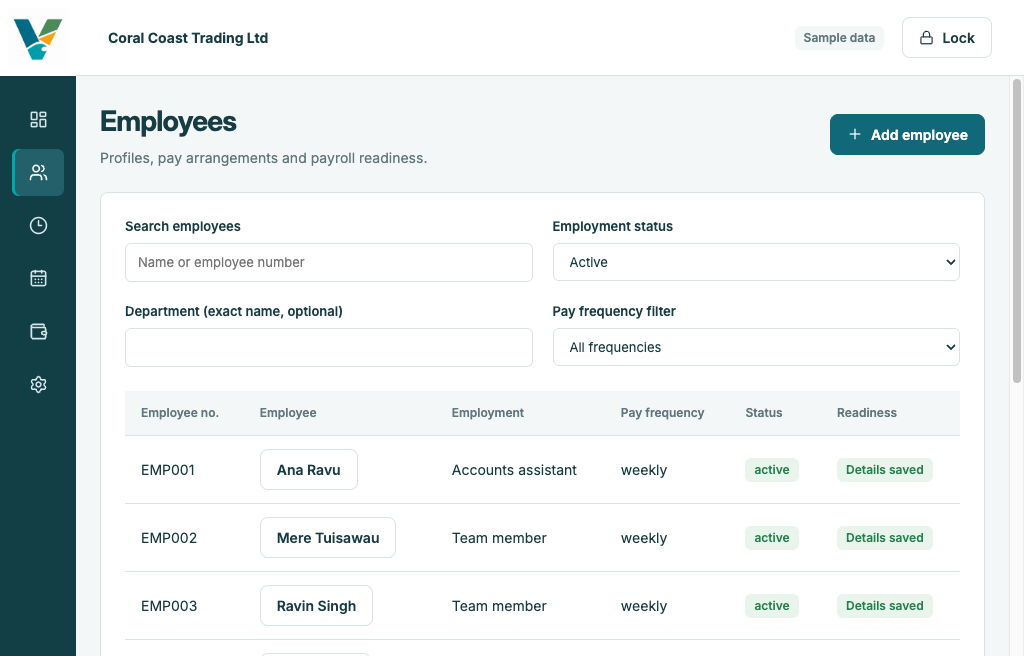The height and width of the screenshot is (656, 1024).
Task: Click the Add employee button
Action: tap(907, 135)
